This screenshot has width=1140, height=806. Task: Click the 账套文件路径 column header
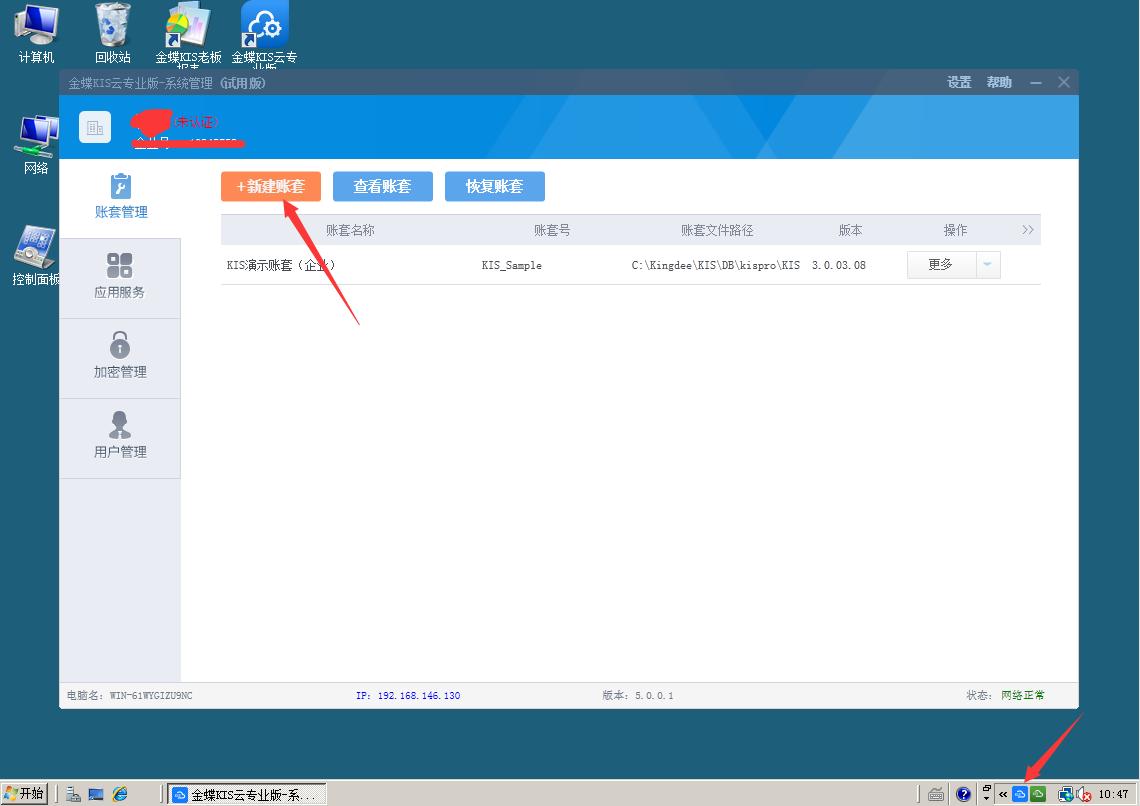[x=717, y=230]
